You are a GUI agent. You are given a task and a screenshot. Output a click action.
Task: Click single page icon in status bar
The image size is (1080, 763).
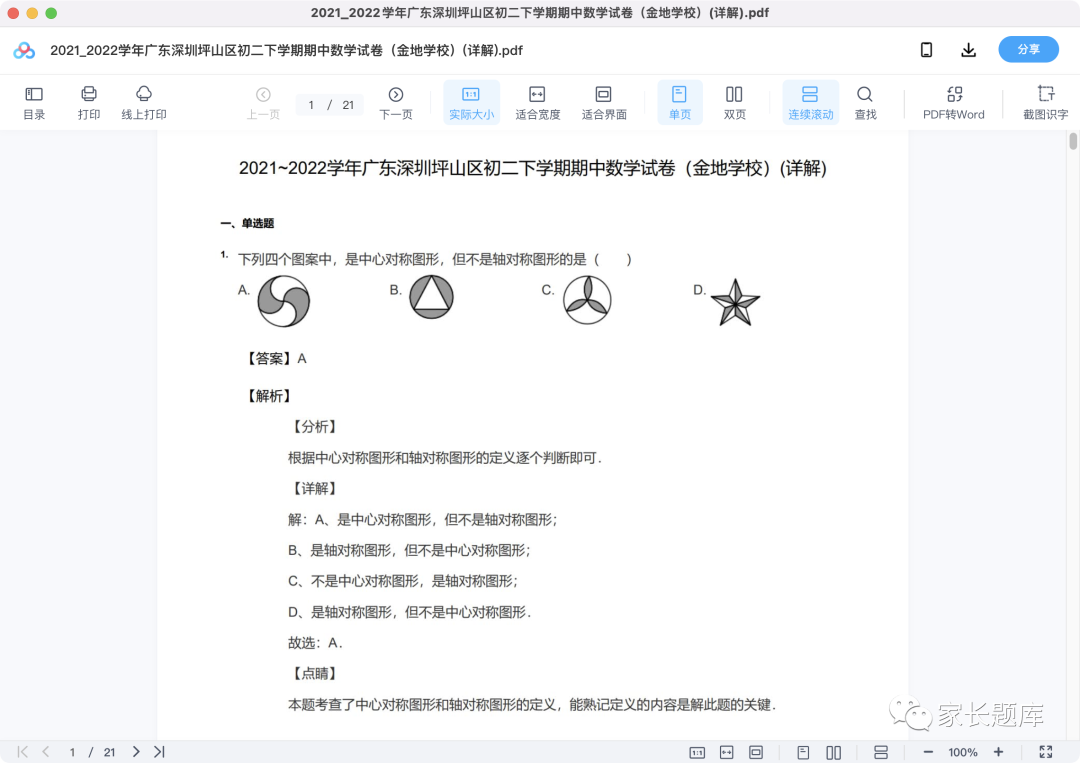click(803, 753)
